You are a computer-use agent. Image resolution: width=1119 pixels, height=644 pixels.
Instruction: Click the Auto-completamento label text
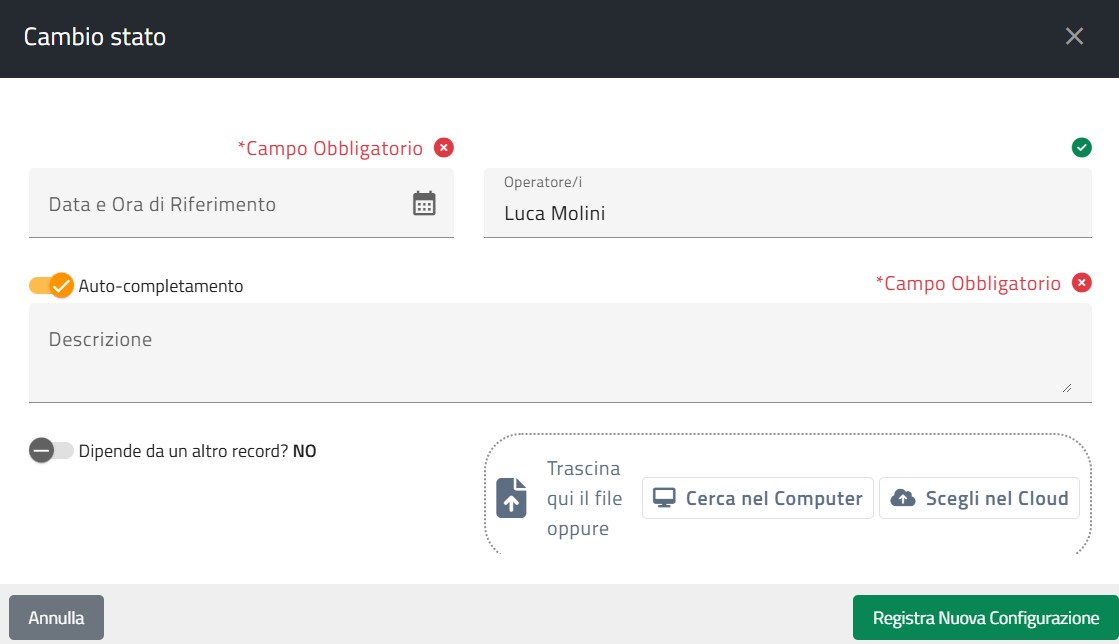click(161, 286)
